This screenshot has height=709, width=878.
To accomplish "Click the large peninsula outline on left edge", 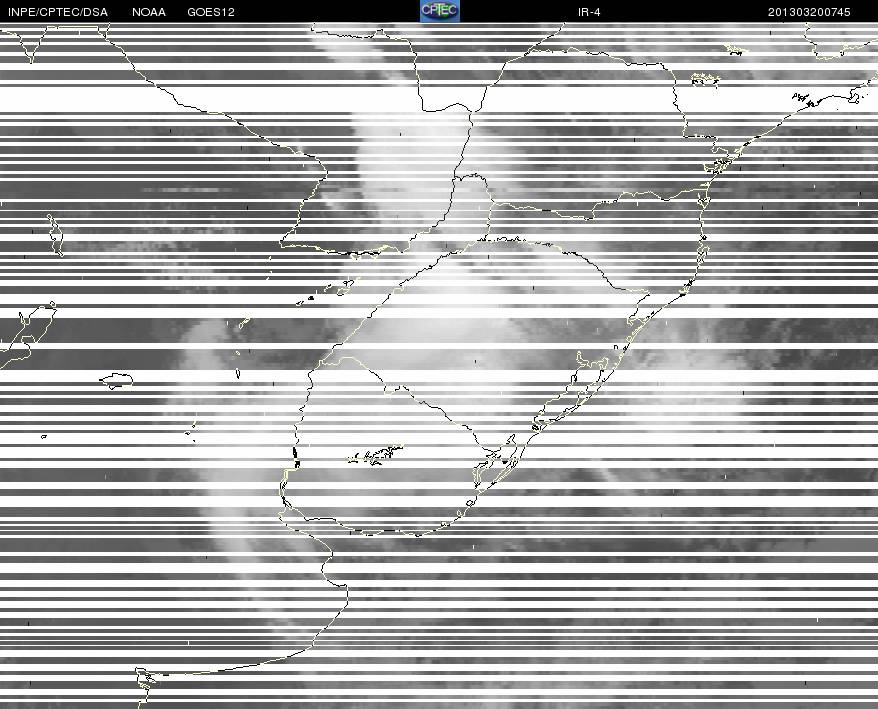I will [27, 335].
